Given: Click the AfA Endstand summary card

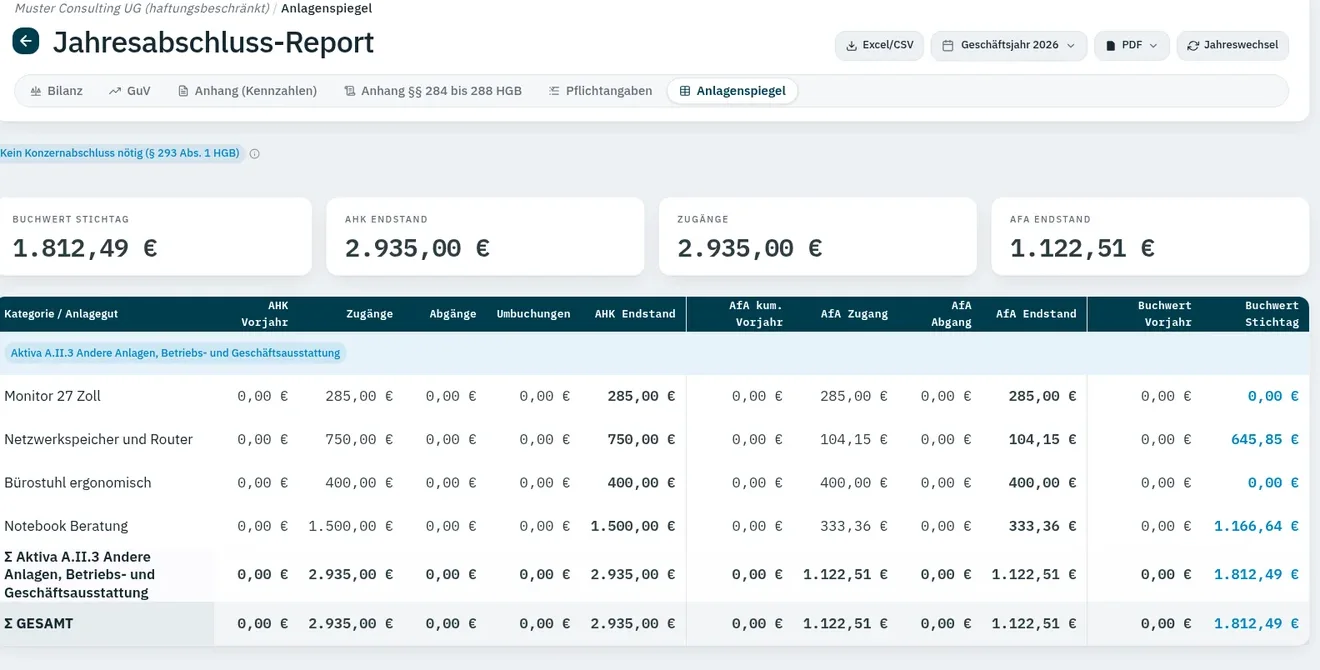Looking at the screenshot, I should [x=1150, y=236].
